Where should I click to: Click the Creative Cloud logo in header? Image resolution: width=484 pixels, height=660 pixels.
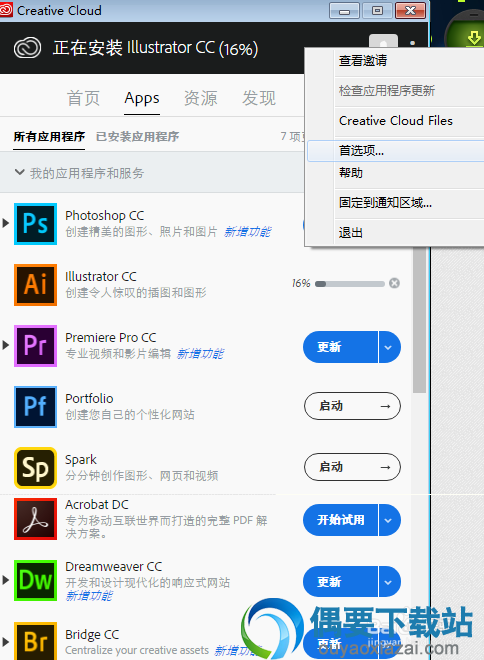[27, 48]
